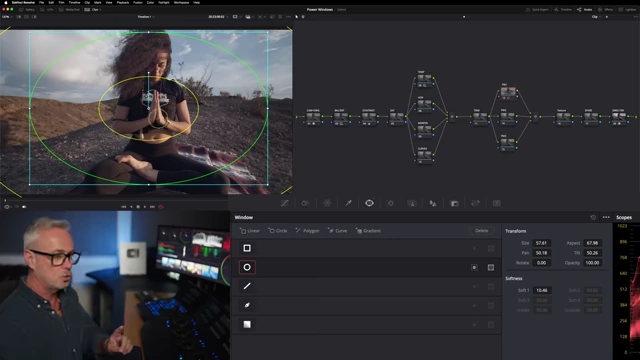
Task: Open the 3D palette icon
Action: click(x=497, y=203)
